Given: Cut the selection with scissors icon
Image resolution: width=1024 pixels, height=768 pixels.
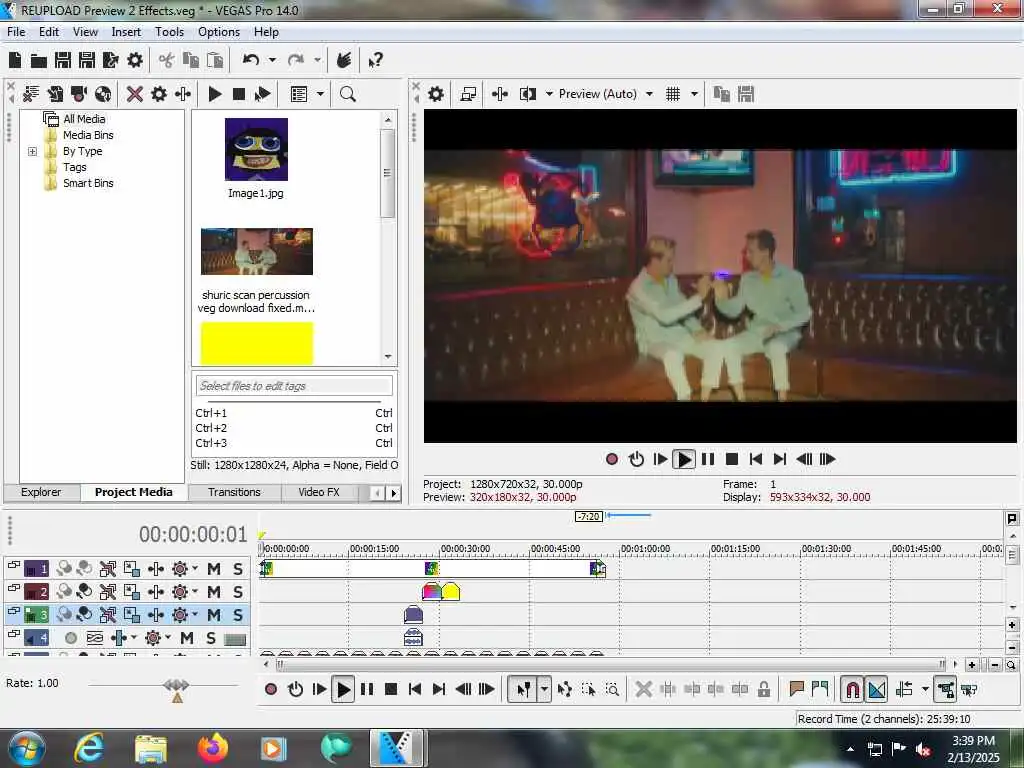Looking at the screenshot, I should pos(167,61).
